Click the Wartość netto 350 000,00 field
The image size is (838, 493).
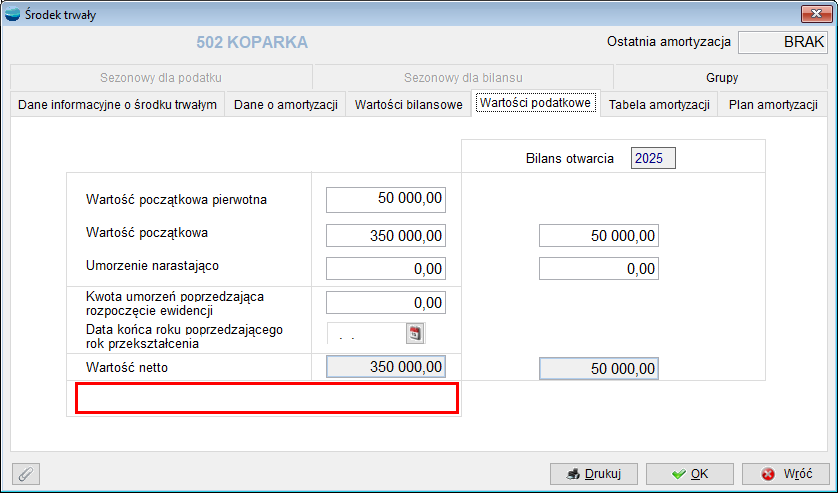click(x=386, y=367)
